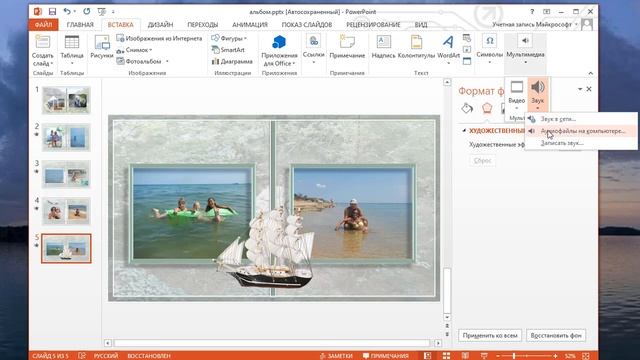This screenshot has height=360, width=640.
Task: Click the Save icon in quick access toolbar
Action: [52, 11]
